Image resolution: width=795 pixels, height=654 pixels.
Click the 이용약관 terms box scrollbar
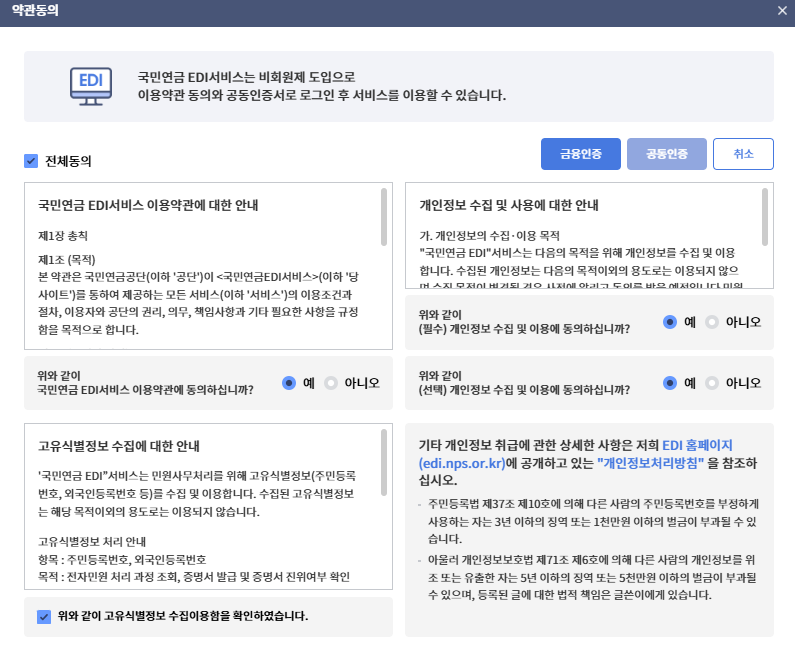click(384, 217)
